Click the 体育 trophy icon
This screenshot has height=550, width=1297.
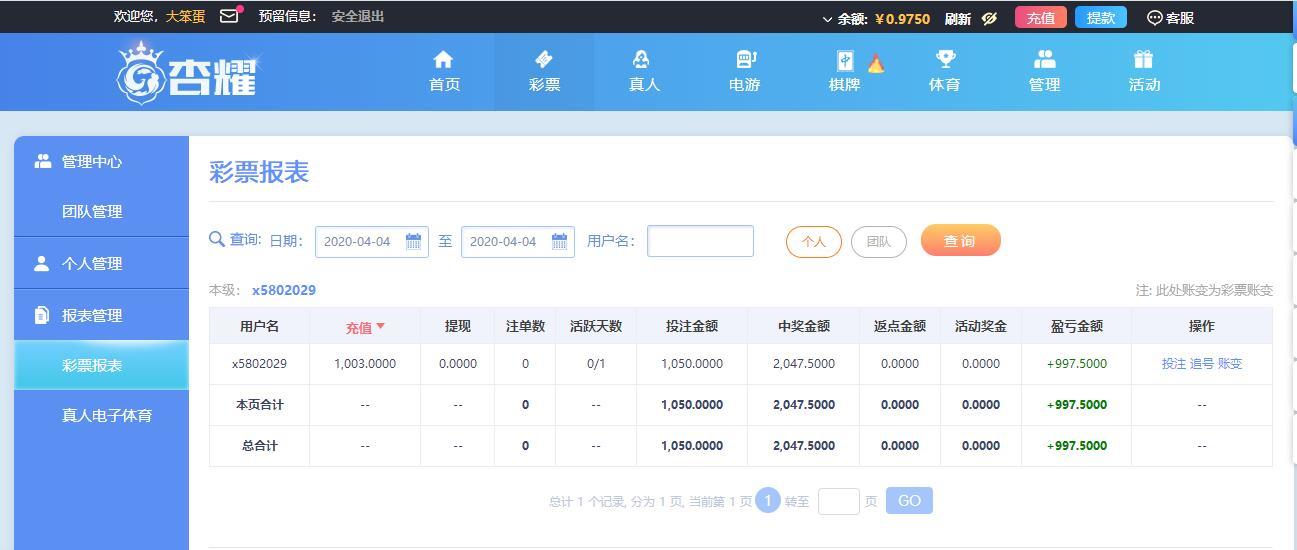tap(945, 60)
